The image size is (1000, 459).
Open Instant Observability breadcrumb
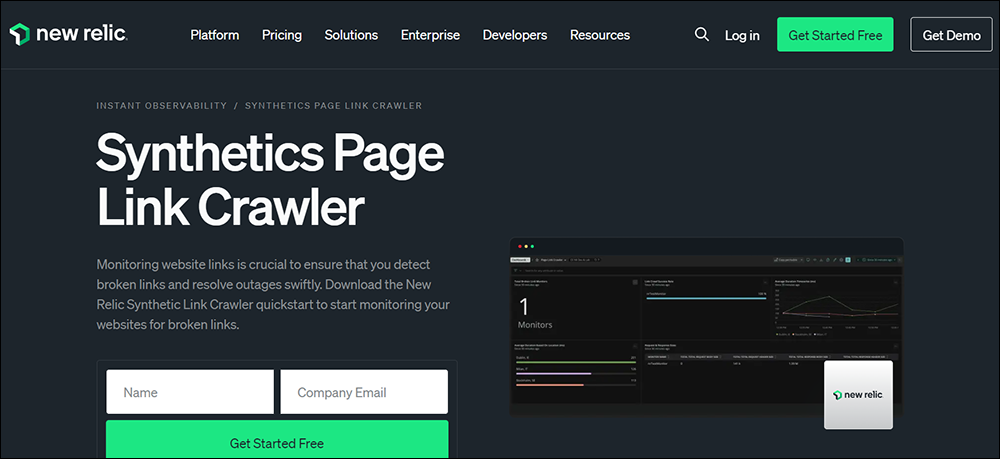click(x=161, y=105)
